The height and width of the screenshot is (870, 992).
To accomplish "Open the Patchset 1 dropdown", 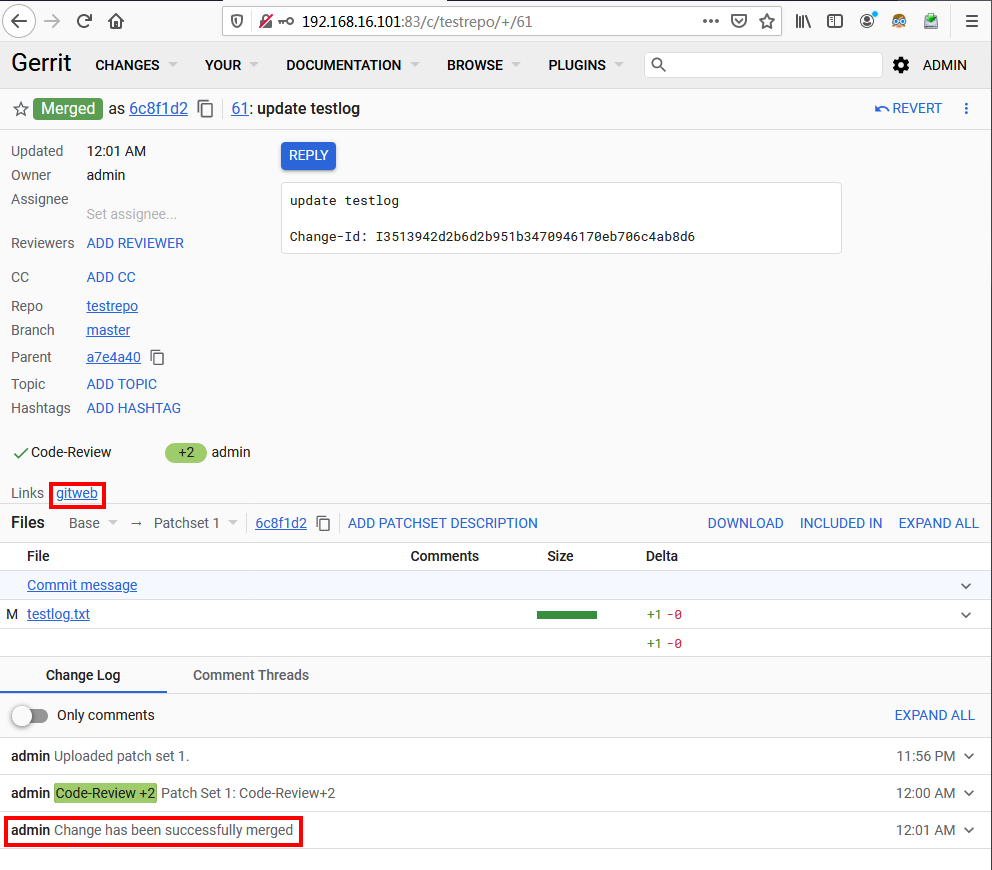I will pyautogui.click(x=195, y=523).
